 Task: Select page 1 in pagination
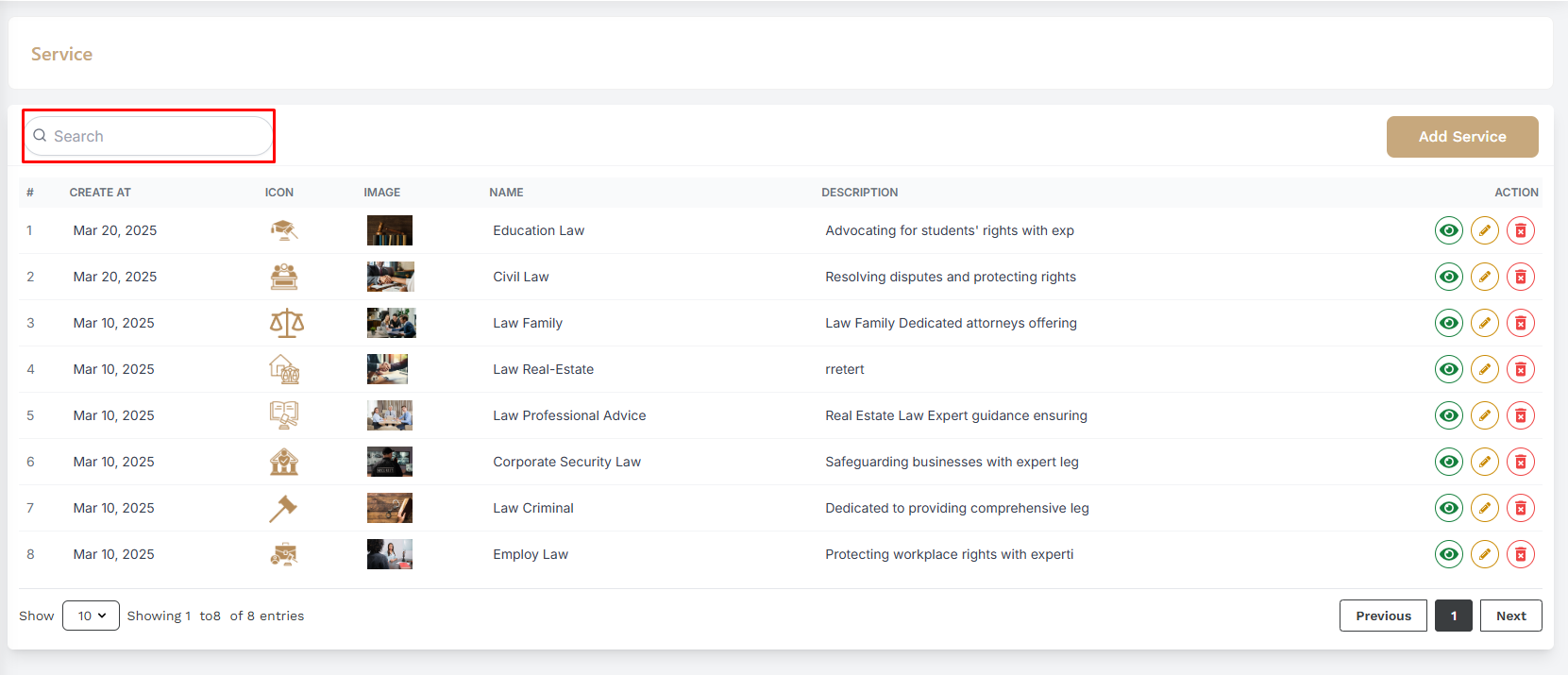pos(1454,616)
